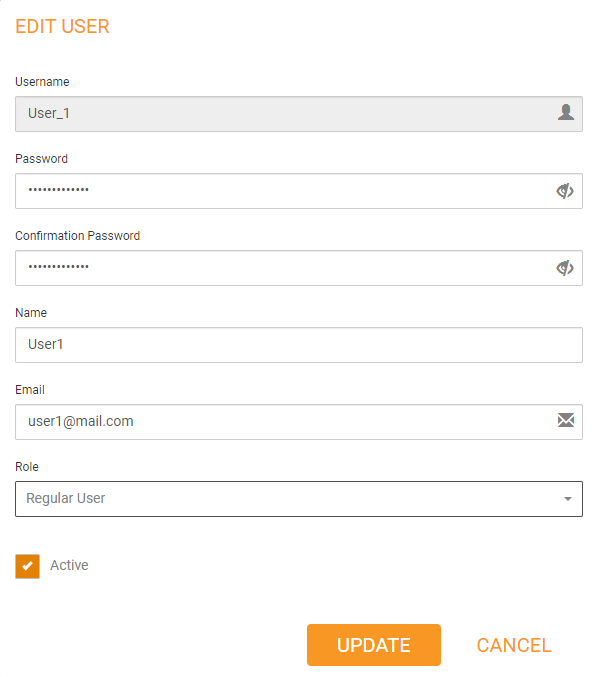
Task: Click the user silhouette icon in Username field
Action: (565, 113)
